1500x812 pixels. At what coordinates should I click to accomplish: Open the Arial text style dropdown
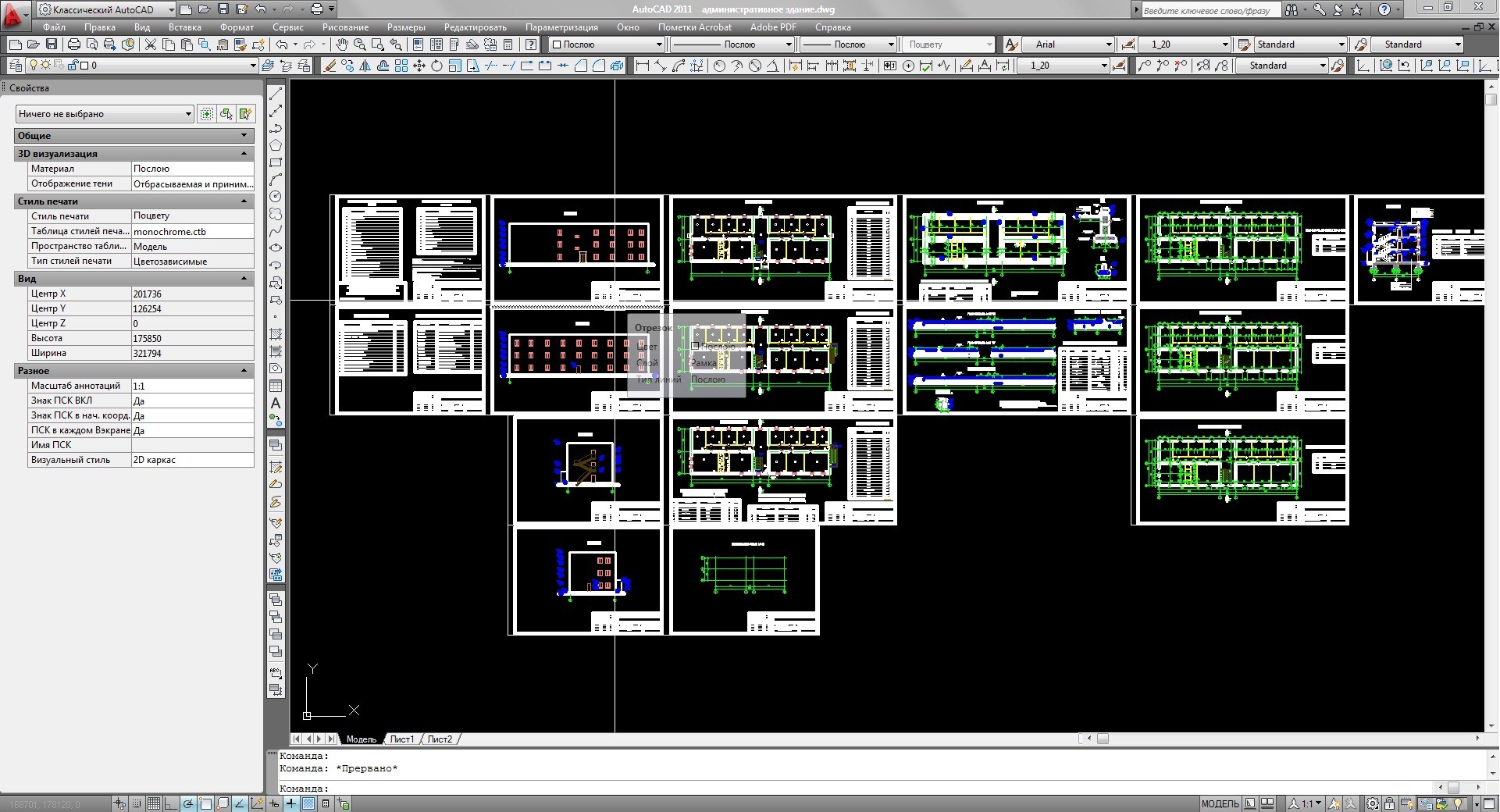[x=1067, y=45]
